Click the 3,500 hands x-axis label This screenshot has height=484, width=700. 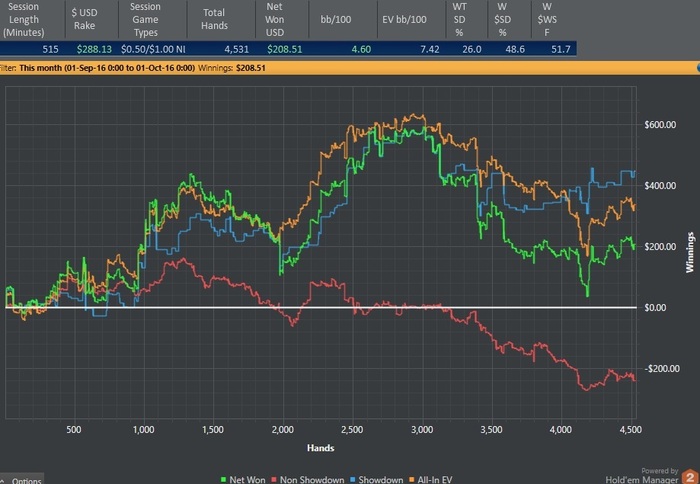tap(492, 430)
